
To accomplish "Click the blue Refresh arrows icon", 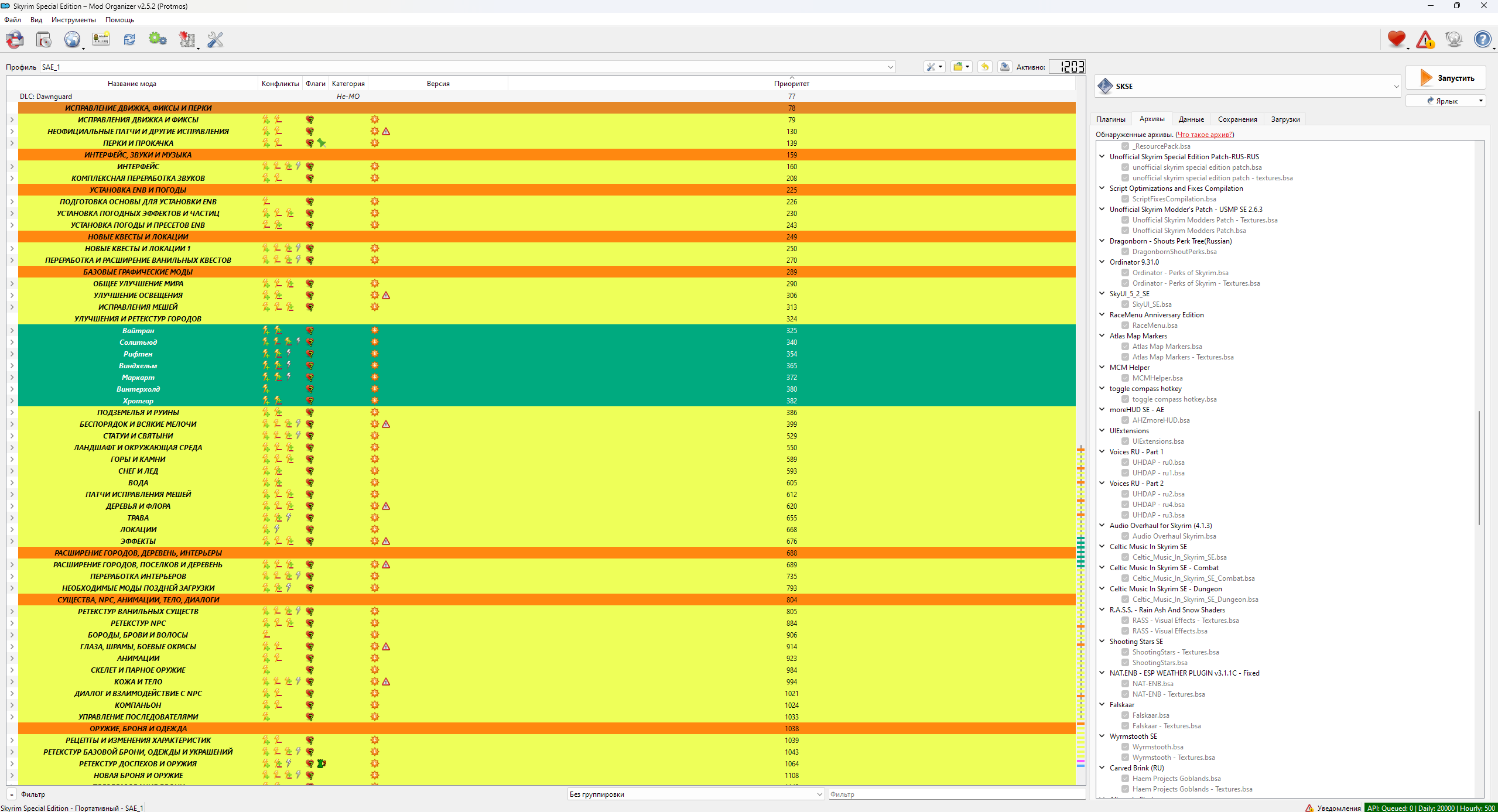I will (129, 40).
